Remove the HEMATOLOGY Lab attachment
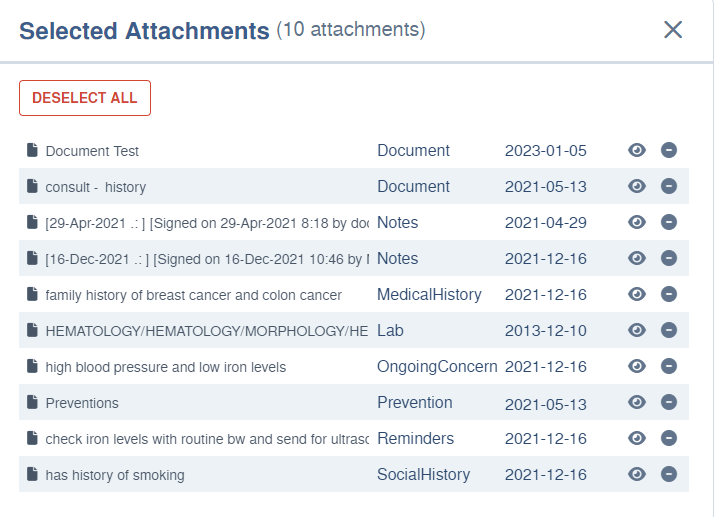The height and width of the screenshot is (517, 714). click(x=669, y=330)
